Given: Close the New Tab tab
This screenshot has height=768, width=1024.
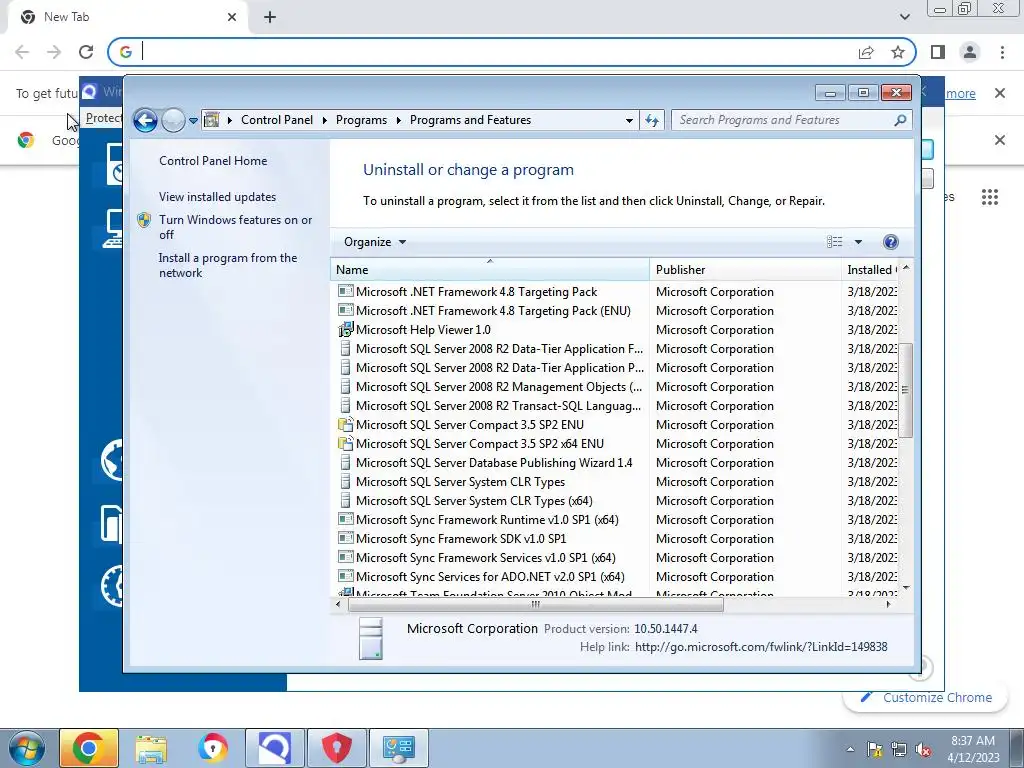Looking at the screenshot, I should coord(232,18).
